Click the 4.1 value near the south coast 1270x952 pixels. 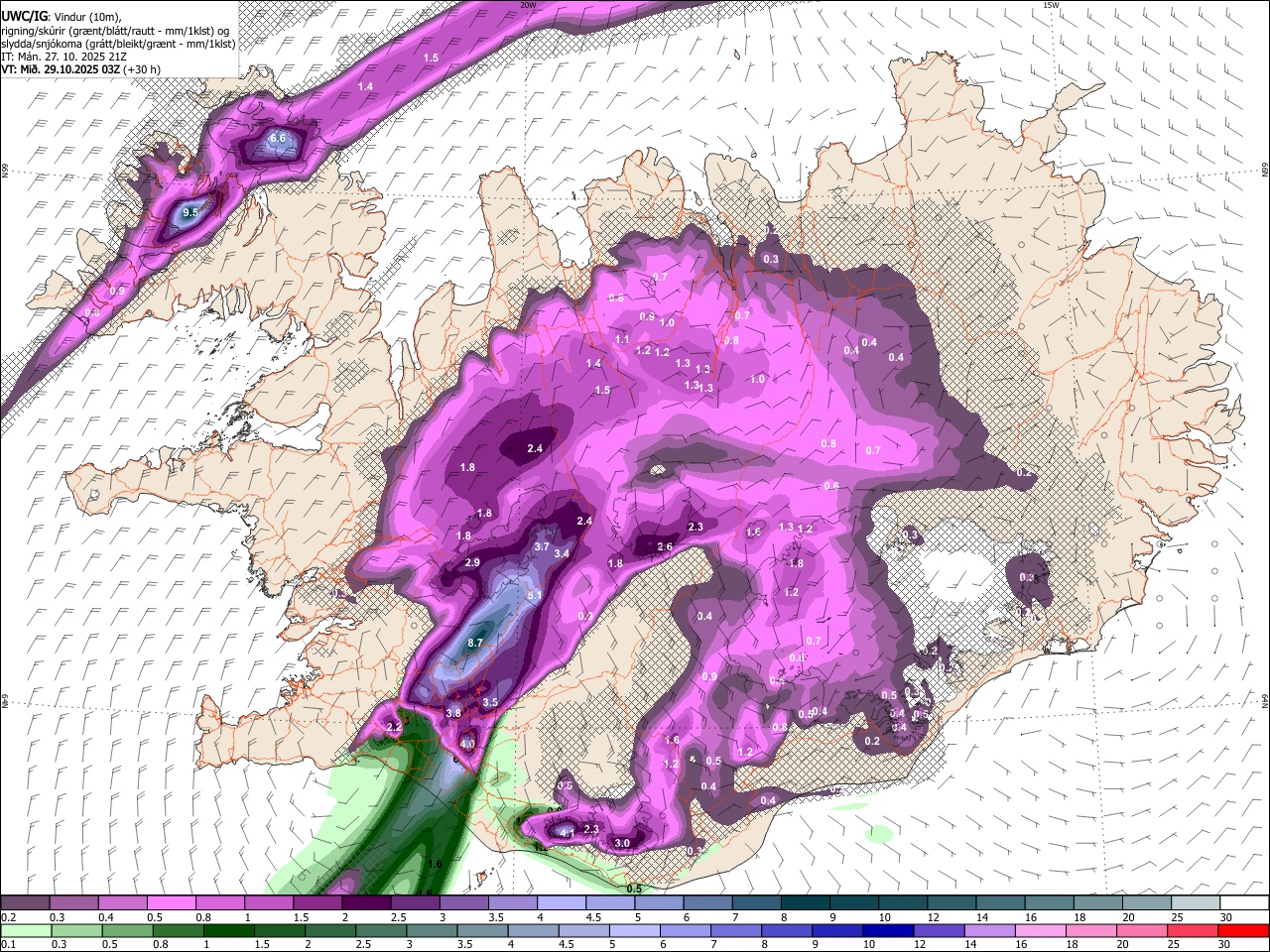567,832
